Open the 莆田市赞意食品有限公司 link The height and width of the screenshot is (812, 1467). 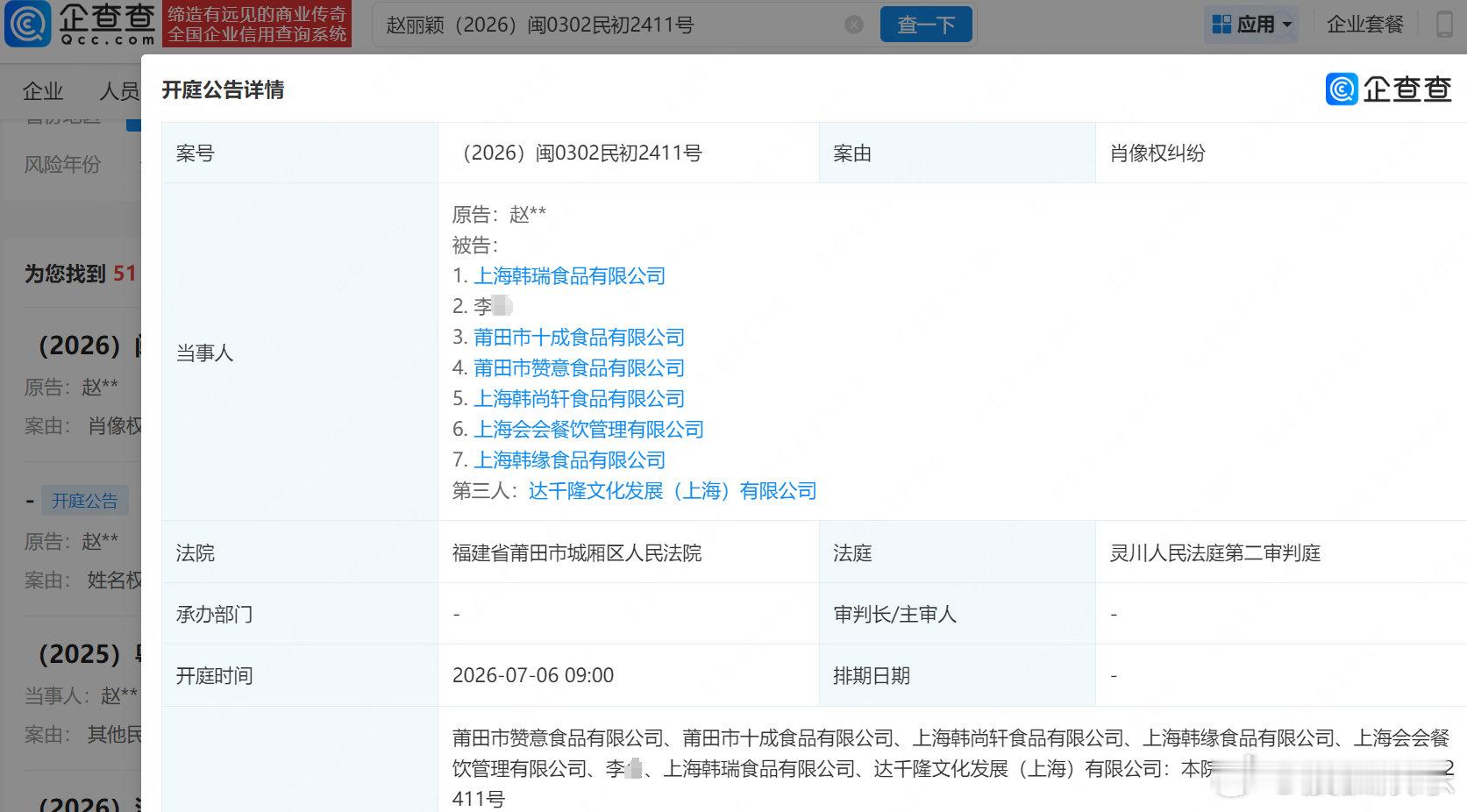pyautogui.click(x=580, y=368)
